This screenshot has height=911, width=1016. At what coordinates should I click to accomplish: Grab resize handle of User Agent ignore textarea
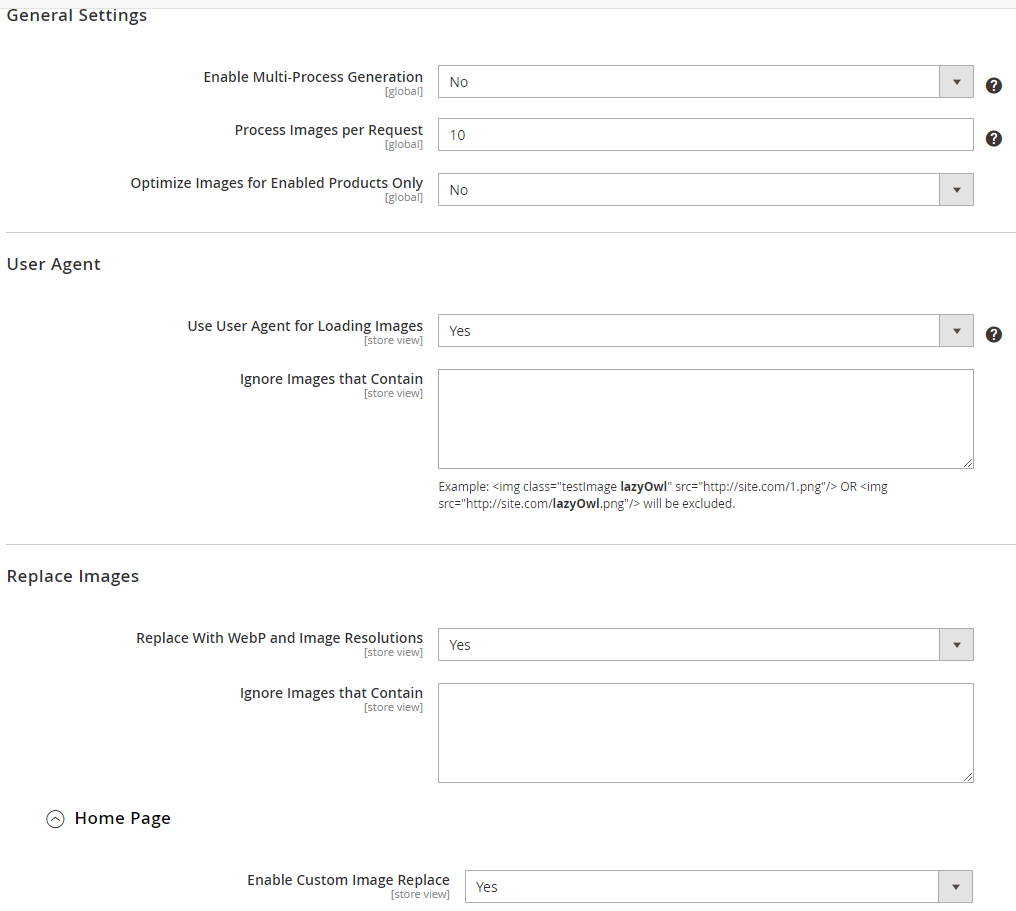(967, 463)
